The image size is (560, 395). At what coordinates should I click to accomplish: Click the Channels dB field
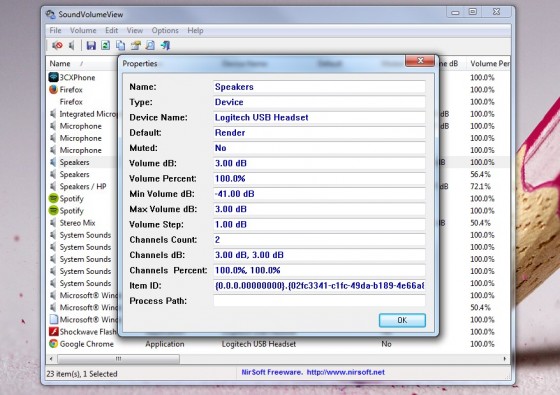(319, 255)
